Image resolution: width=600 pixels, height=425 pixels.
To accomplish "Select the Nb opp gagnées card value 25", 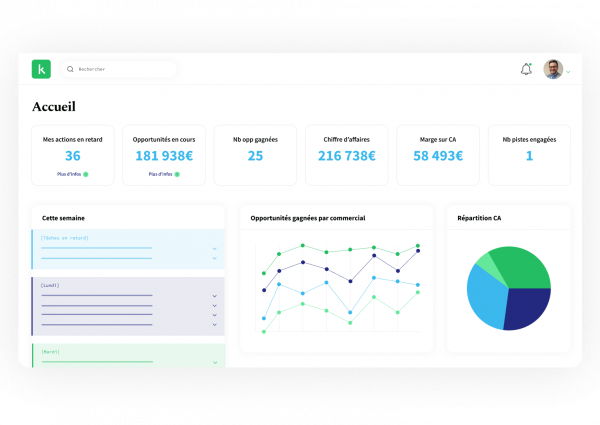I will point(255,156).
